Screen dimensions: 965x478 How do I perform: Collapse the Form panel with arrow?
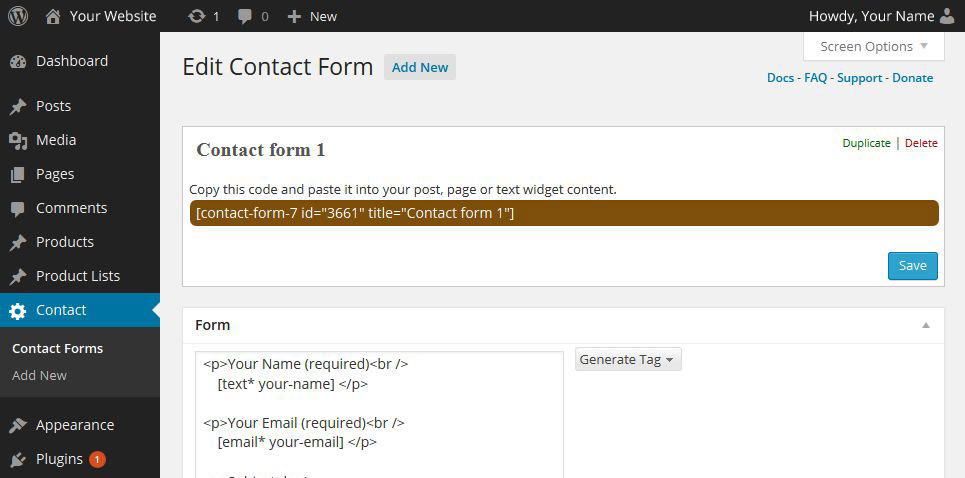click(x=926, y=325)
